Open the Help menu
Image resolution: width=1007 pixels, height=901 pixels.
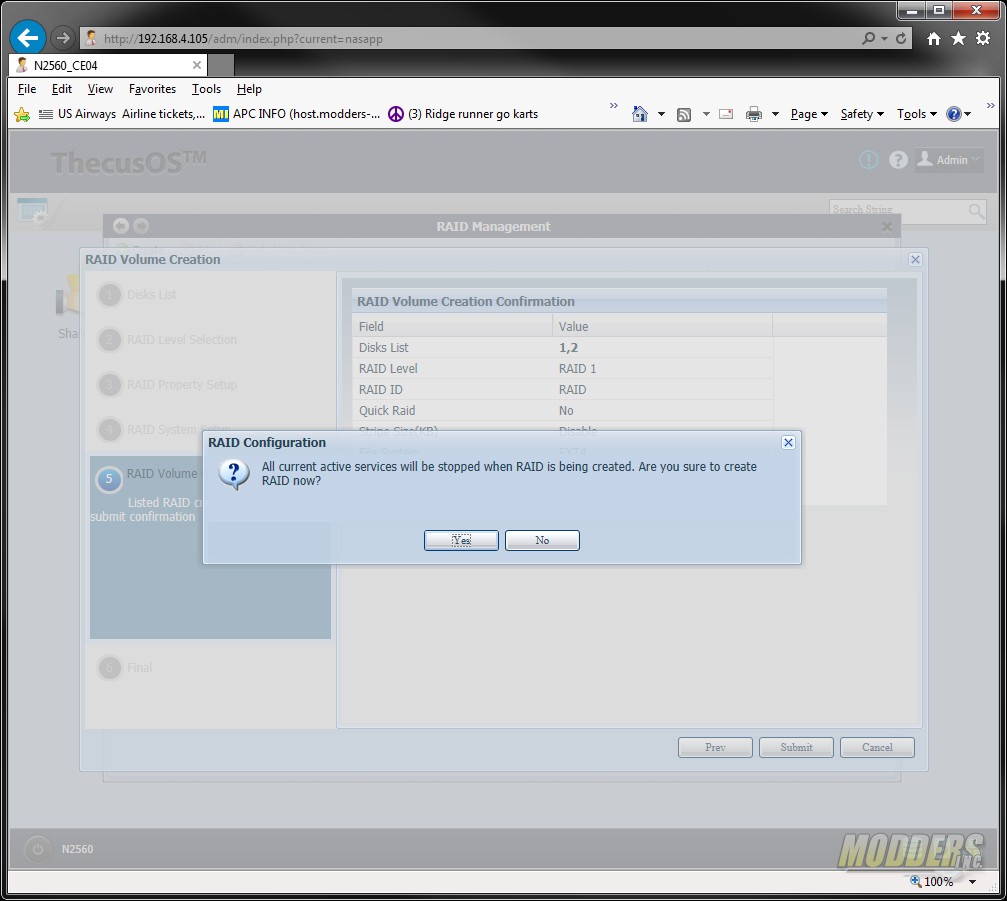tap(249, 89)
